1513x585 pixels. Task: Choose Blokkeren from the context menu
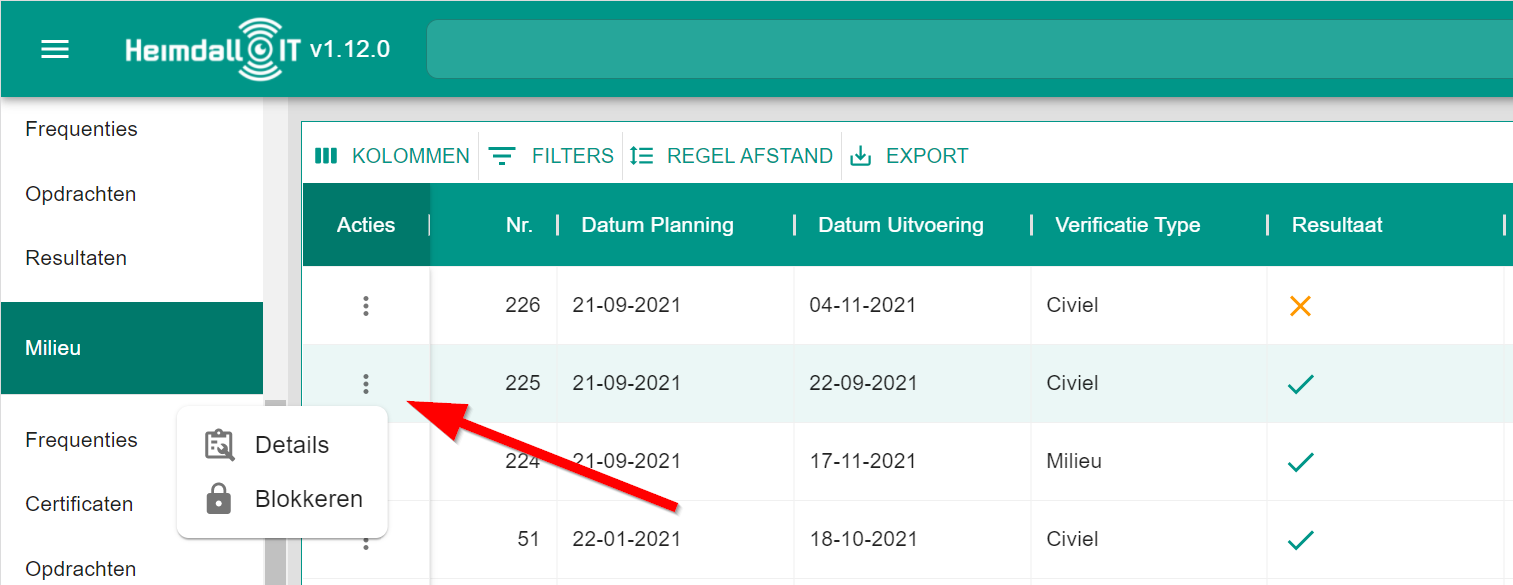(308, 499)
